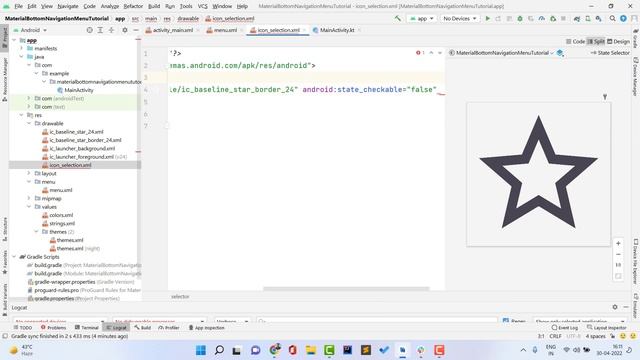This screenshot has width=640, height=360.
Task: Click the blue IDE updates icon
Action: click(x=623, y=18)
